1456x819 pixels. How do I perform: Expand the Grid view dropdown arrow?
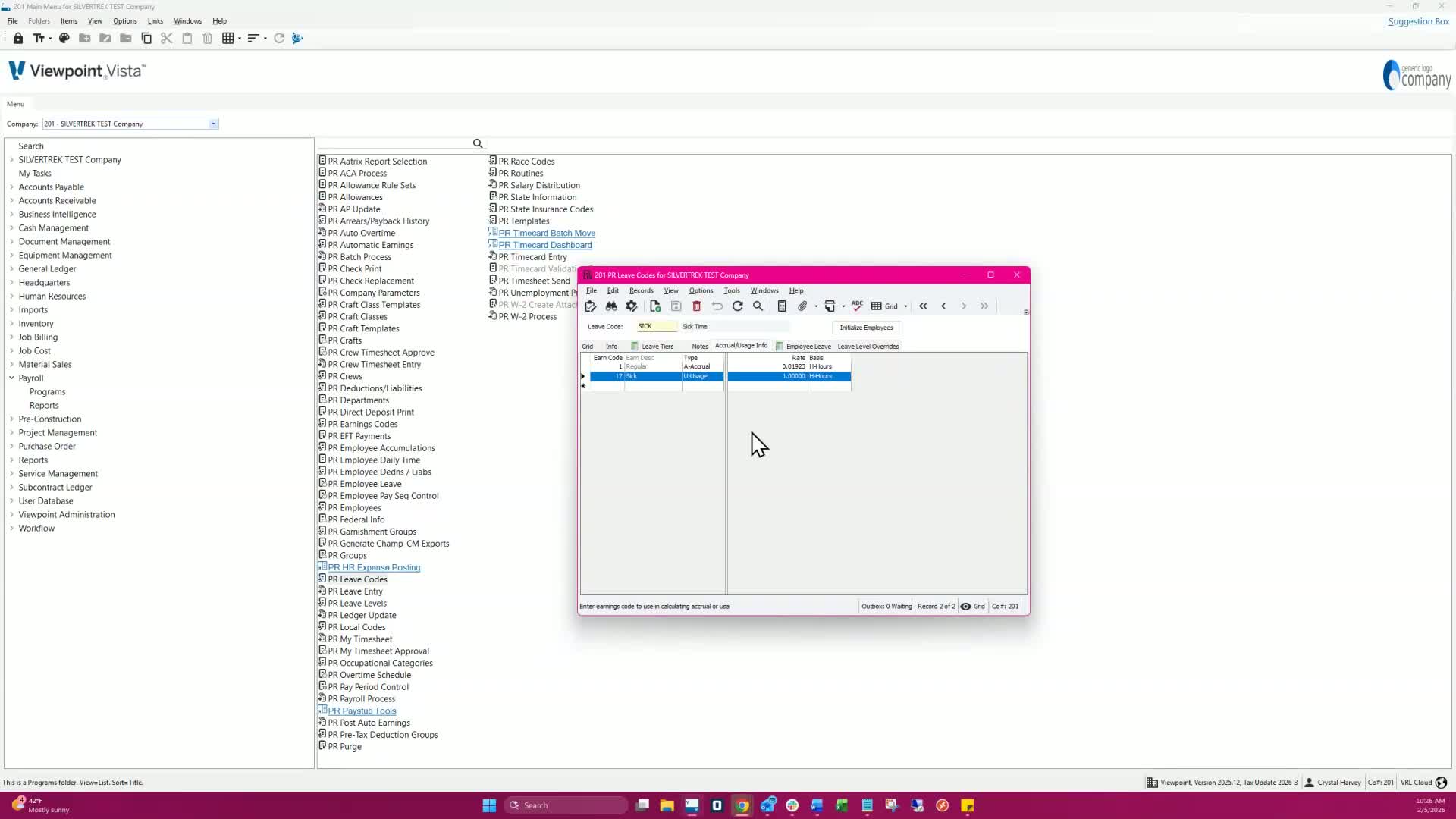(x=905, y=306)
